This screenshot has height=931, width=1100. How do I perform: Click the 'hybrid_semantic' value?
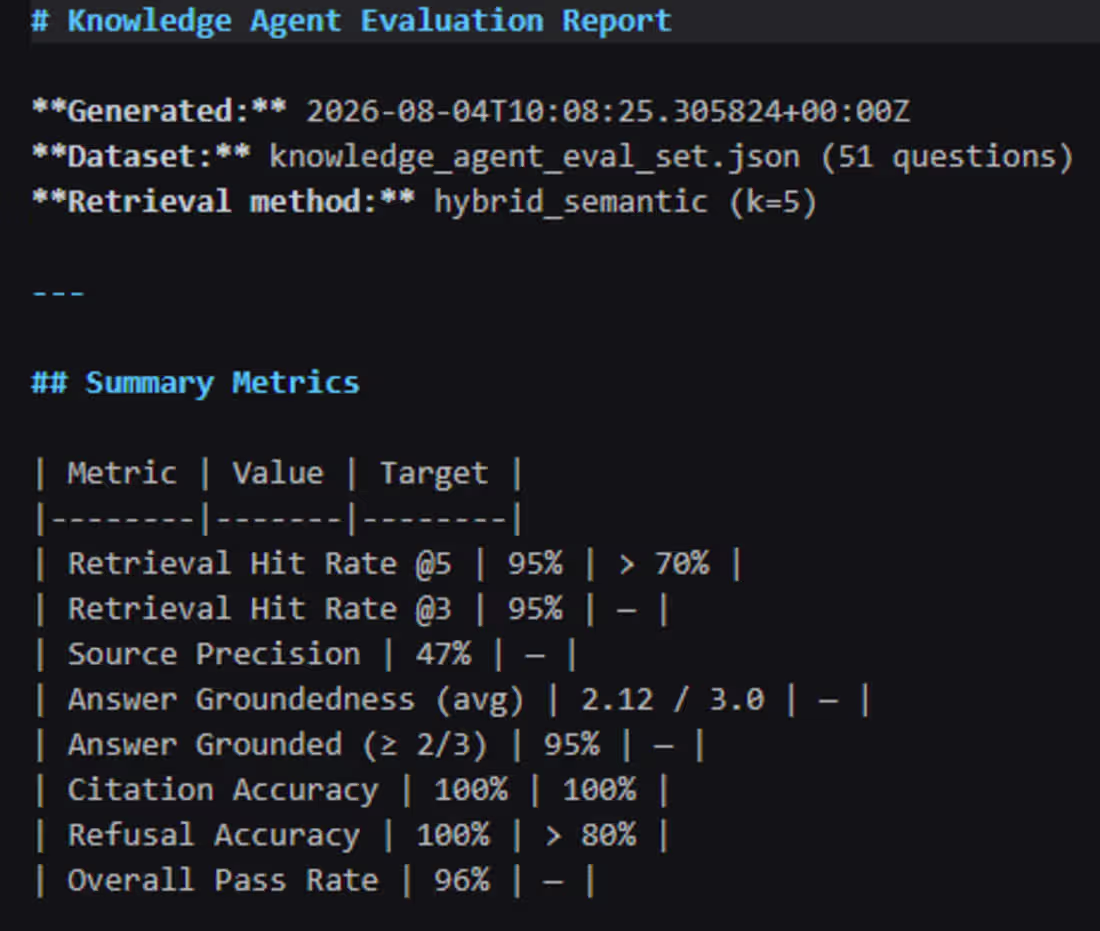[570, 203]
